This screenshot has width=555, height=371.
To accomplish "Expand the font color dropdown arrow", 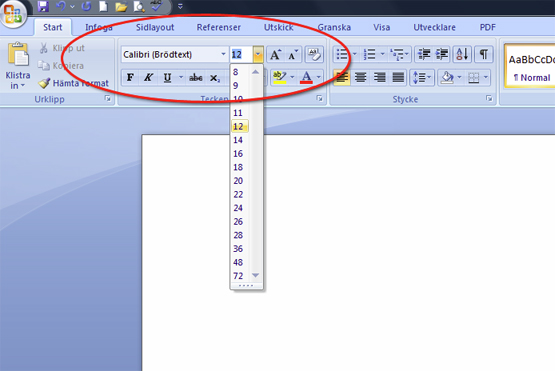I will tap(319, 77).
